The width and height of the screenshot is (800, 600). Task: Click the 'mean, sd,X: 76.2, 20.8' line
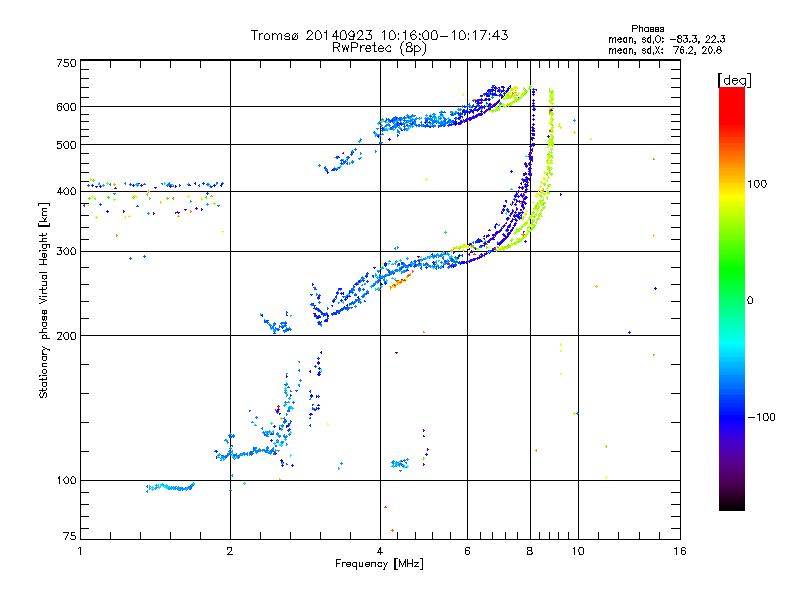665,50
